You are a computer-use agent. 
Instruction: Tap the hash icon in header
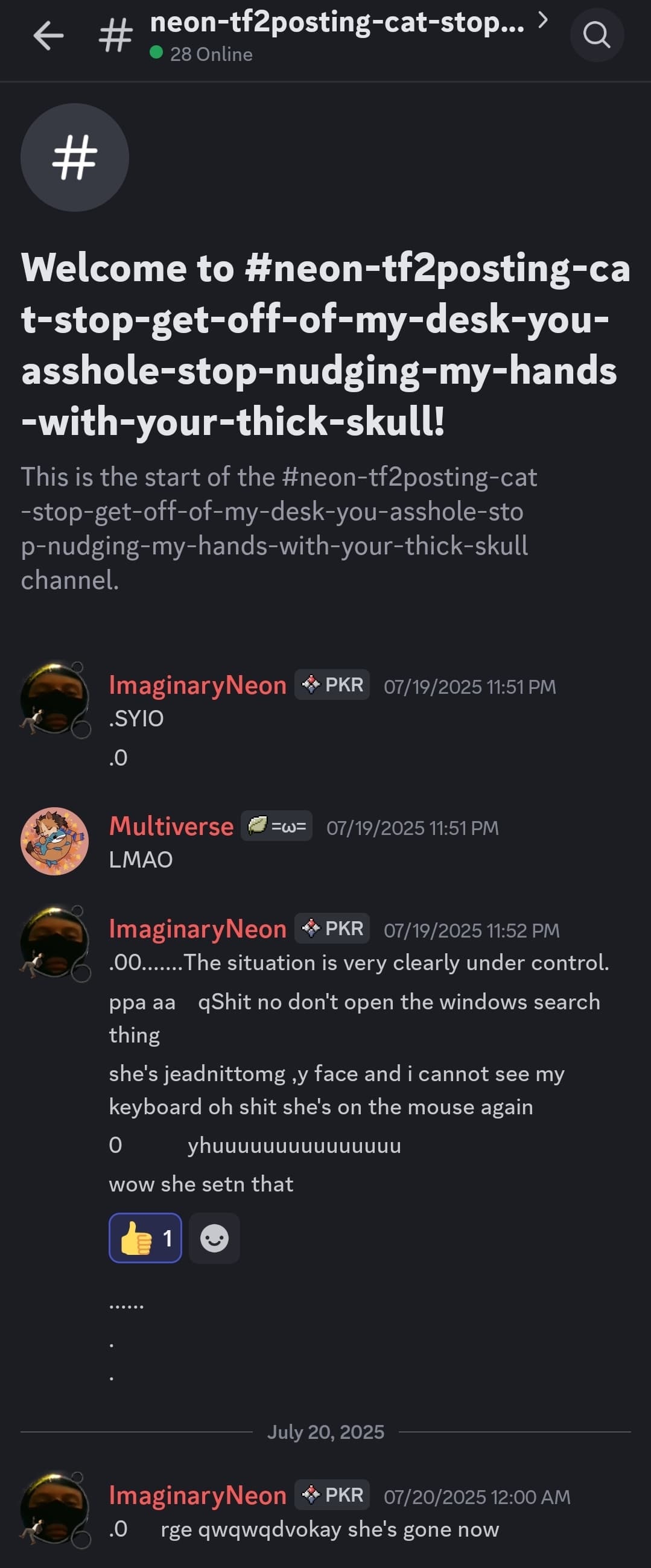(115, 36)
